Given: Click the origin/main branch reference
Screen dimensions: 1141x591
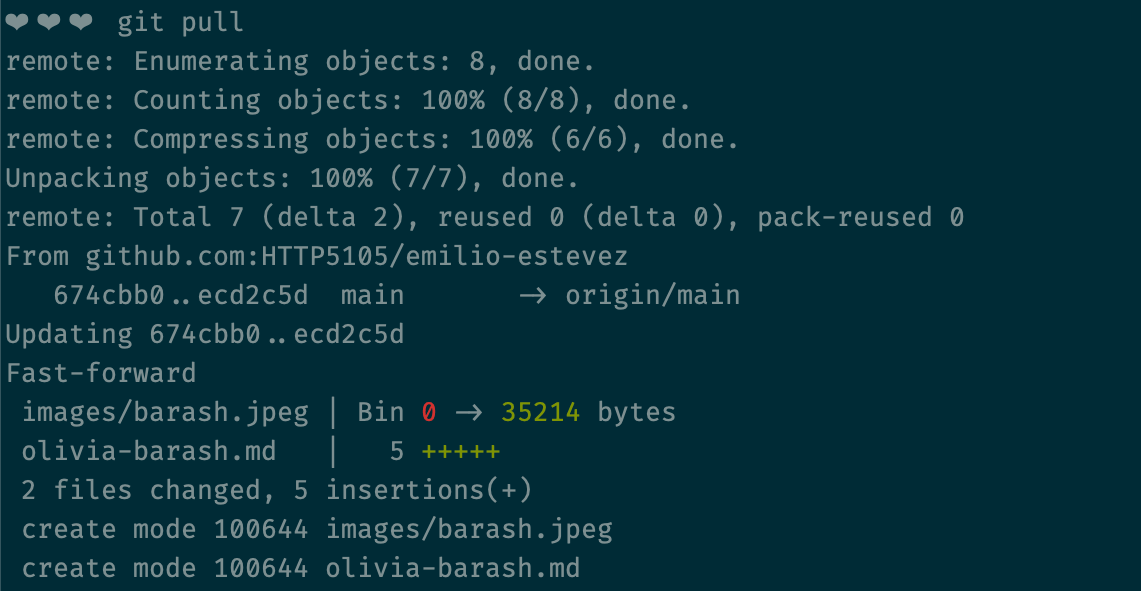Looking at the screenshot, I should [653, 296].
